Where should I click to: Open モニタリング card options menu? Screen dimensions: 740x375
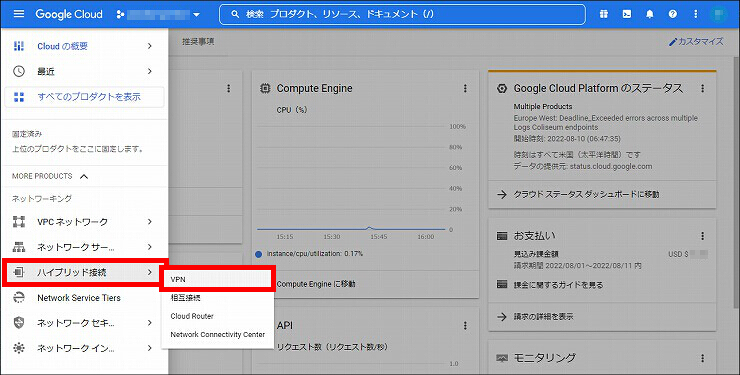click(x=702, y=358)
